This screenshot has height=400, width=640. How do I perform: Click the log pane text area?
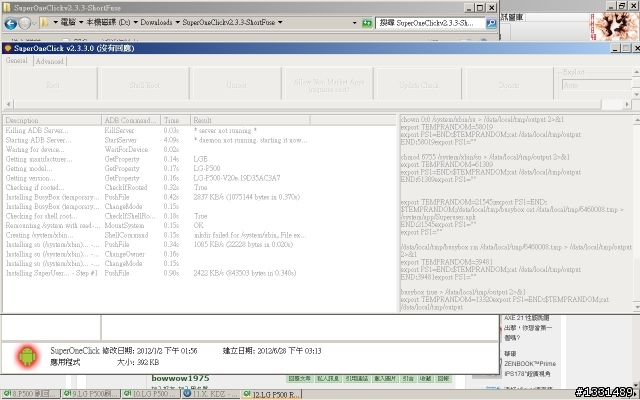pyautogui.click(x=516, y=213)
